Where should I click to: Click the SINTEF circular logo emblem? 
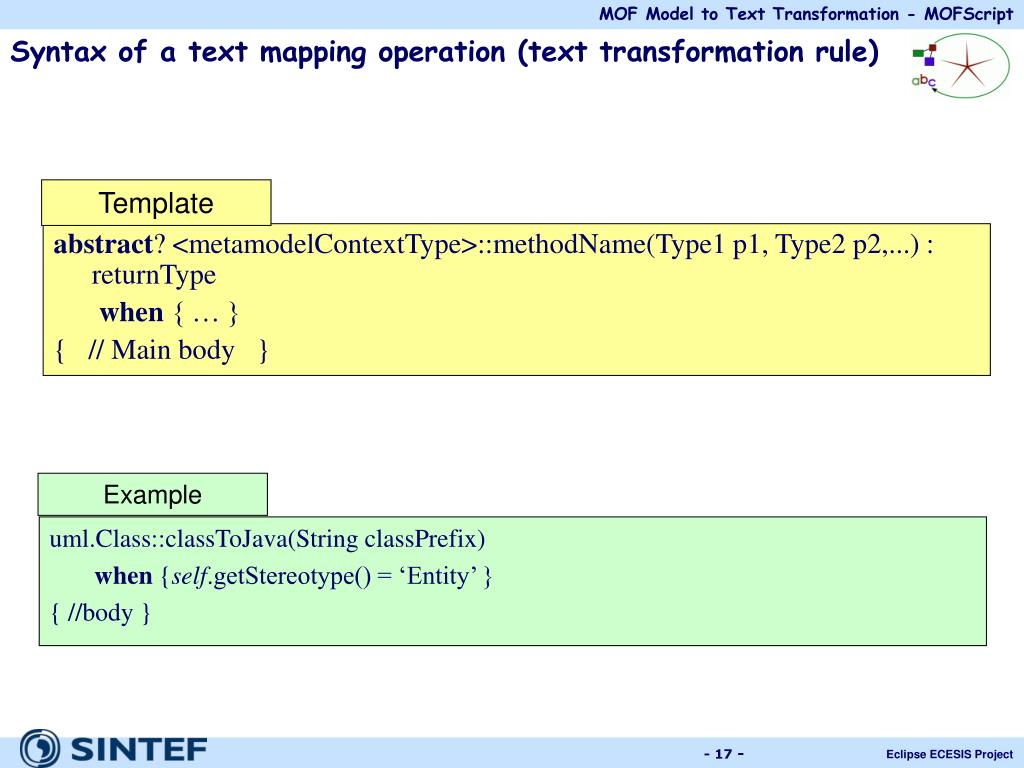[x=40, y=749]
